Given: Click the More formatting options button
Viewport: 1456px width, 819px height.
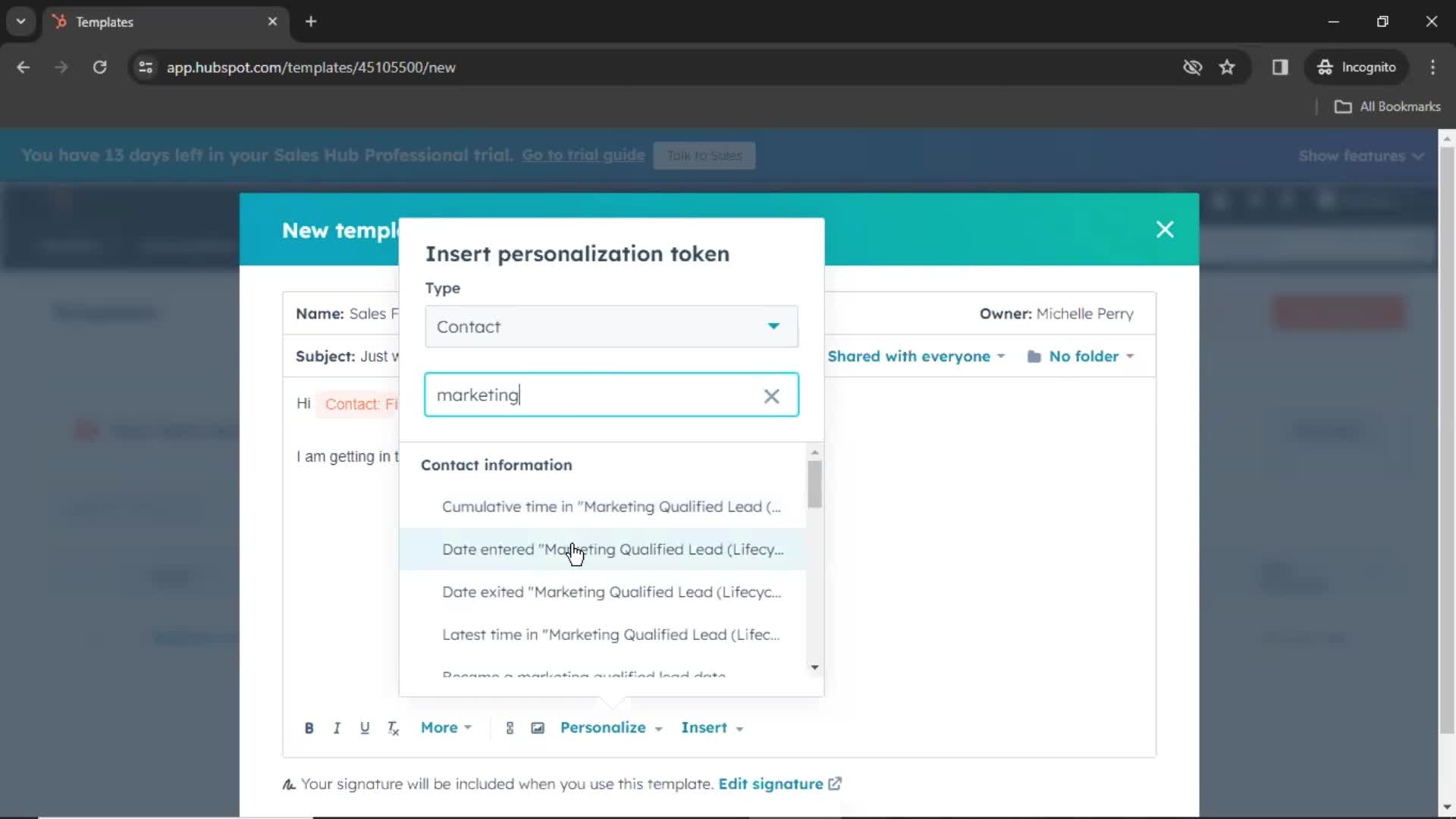Looking at the screenshot, I should pyautogui.click(x=445, y=727).
